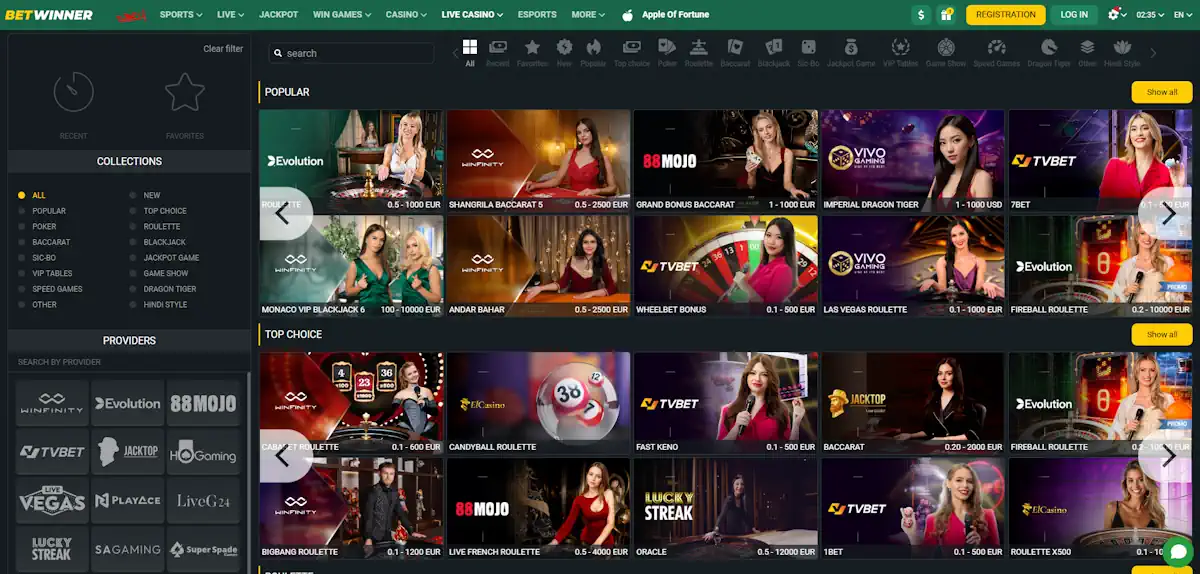Viewport: 1200px width, 574px height.
Task: Select the Dragon Tiger icon
Action: click(x=1048, y=47)
